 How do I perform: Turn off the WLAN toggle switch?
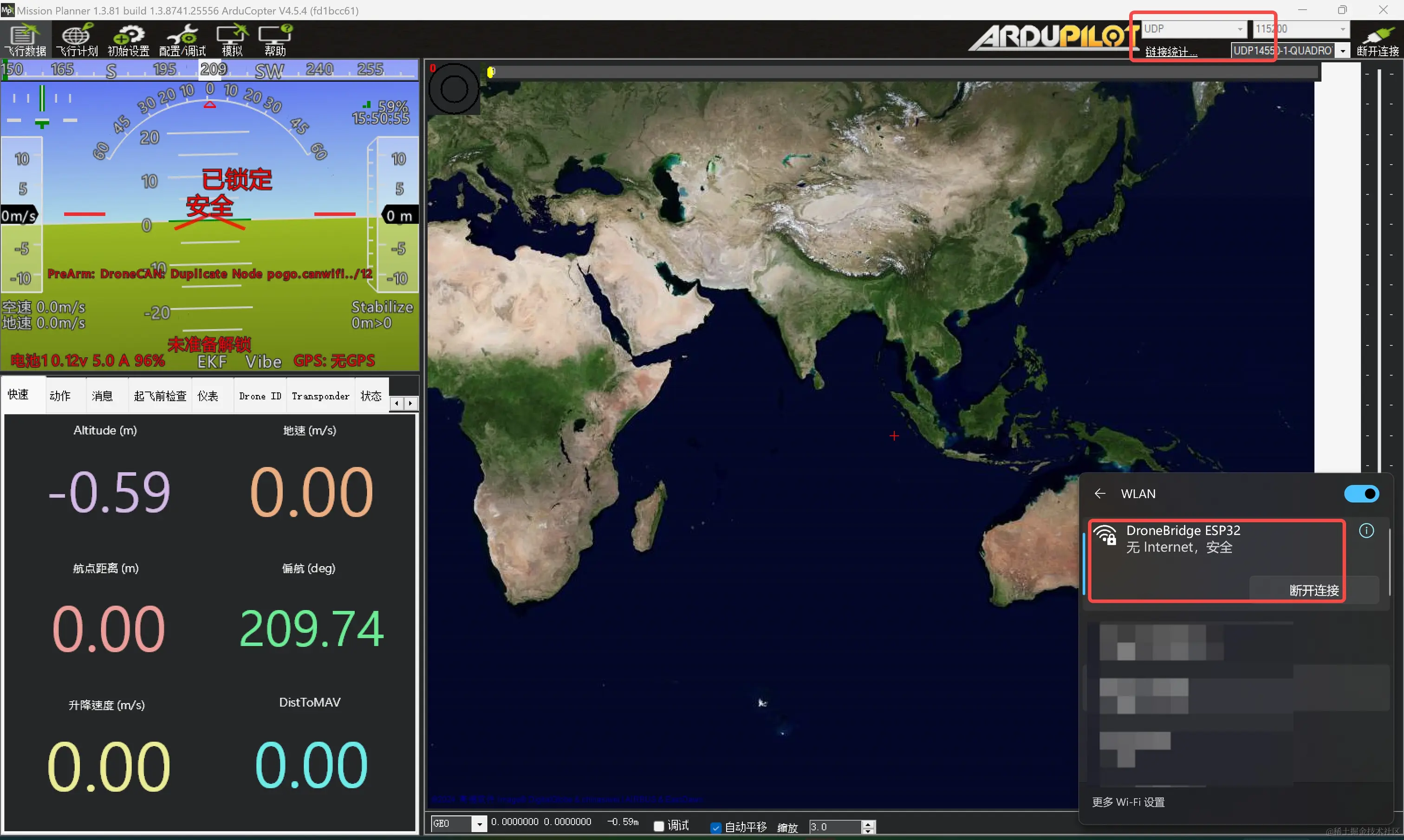coord(1362,494)
